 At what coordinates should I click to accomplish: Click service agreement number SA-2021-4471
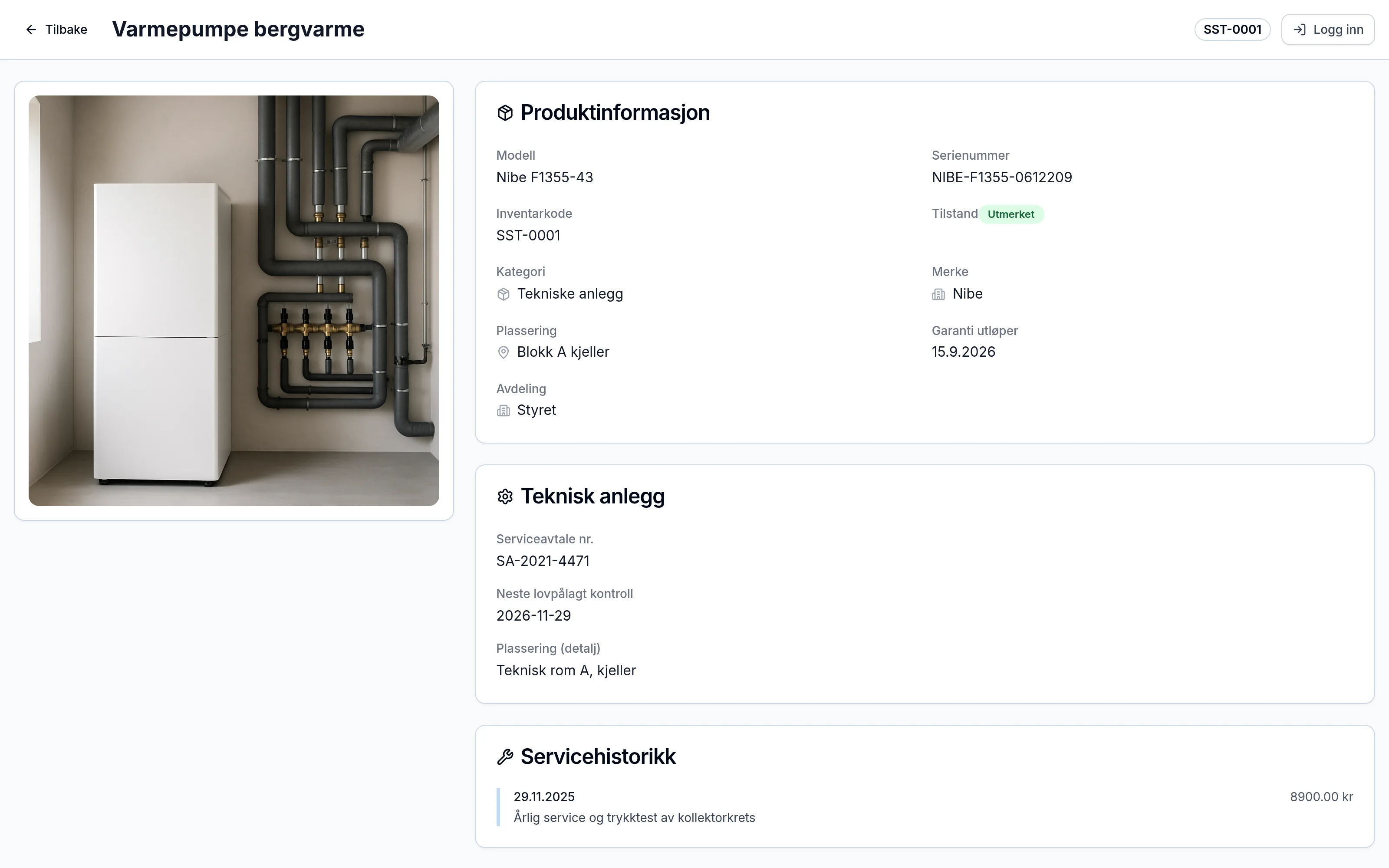543,561
